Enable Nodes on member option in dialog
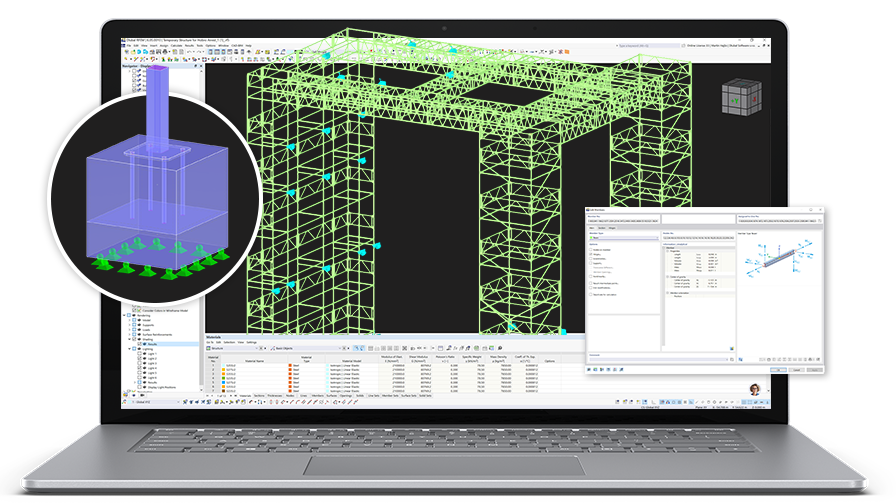The height and width of the screenshot is (504, 896). coord(590,250)
